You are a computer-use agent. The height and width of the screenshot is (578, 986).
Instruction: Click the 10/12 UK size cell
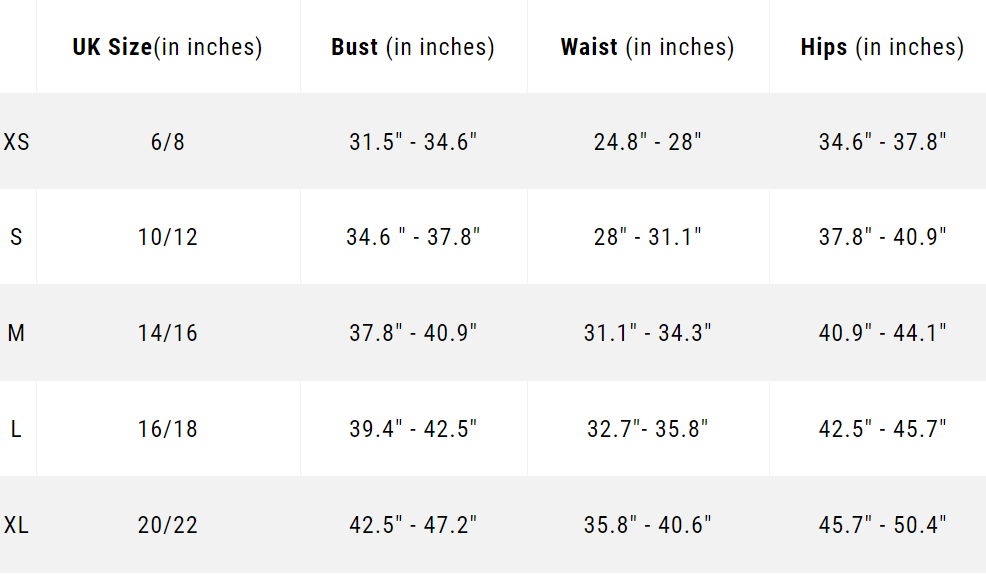tap(168, 237)
